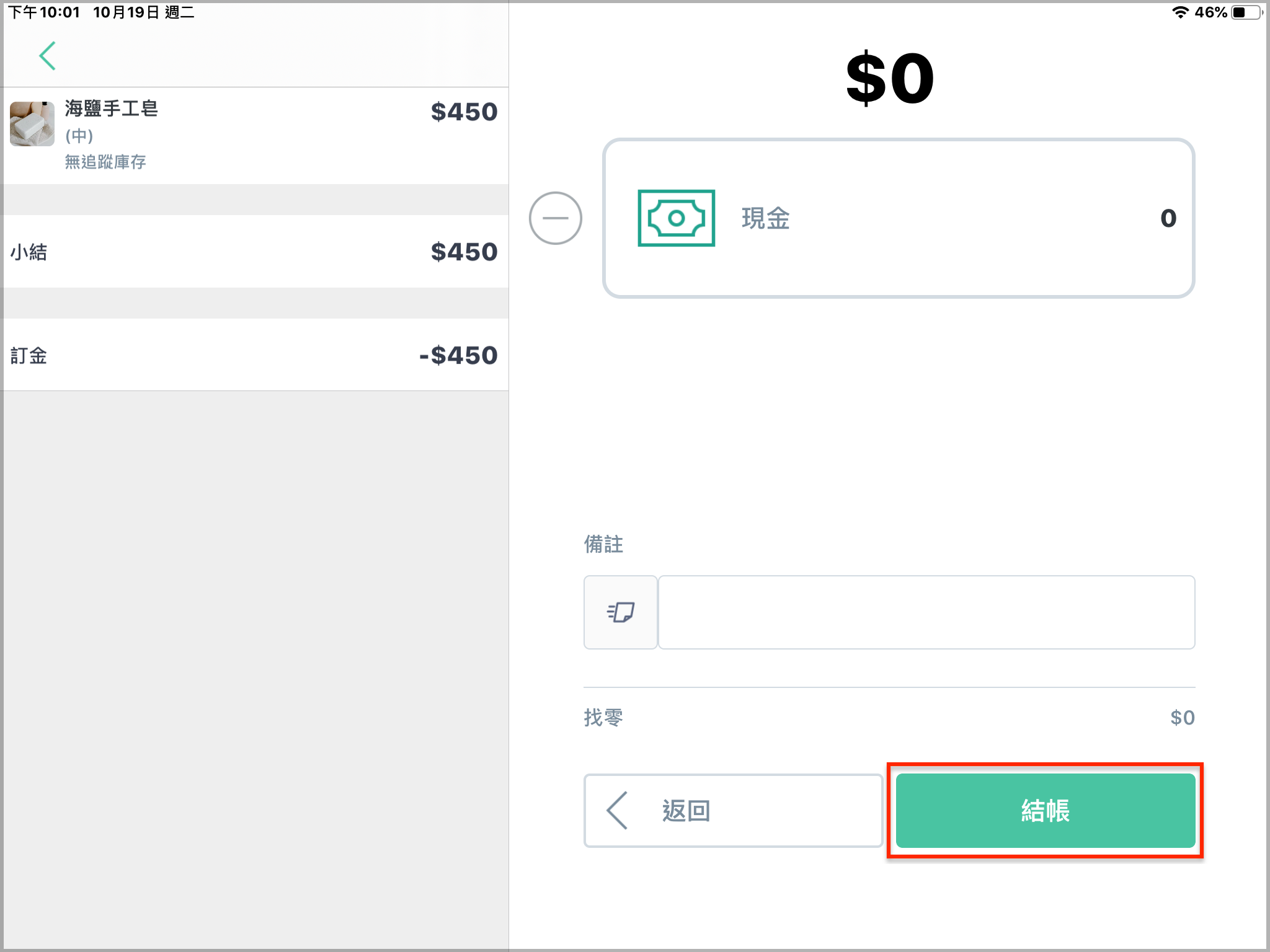Select the 訂金 deposit row
The image size is (1270, 952).
pos(255,355)
